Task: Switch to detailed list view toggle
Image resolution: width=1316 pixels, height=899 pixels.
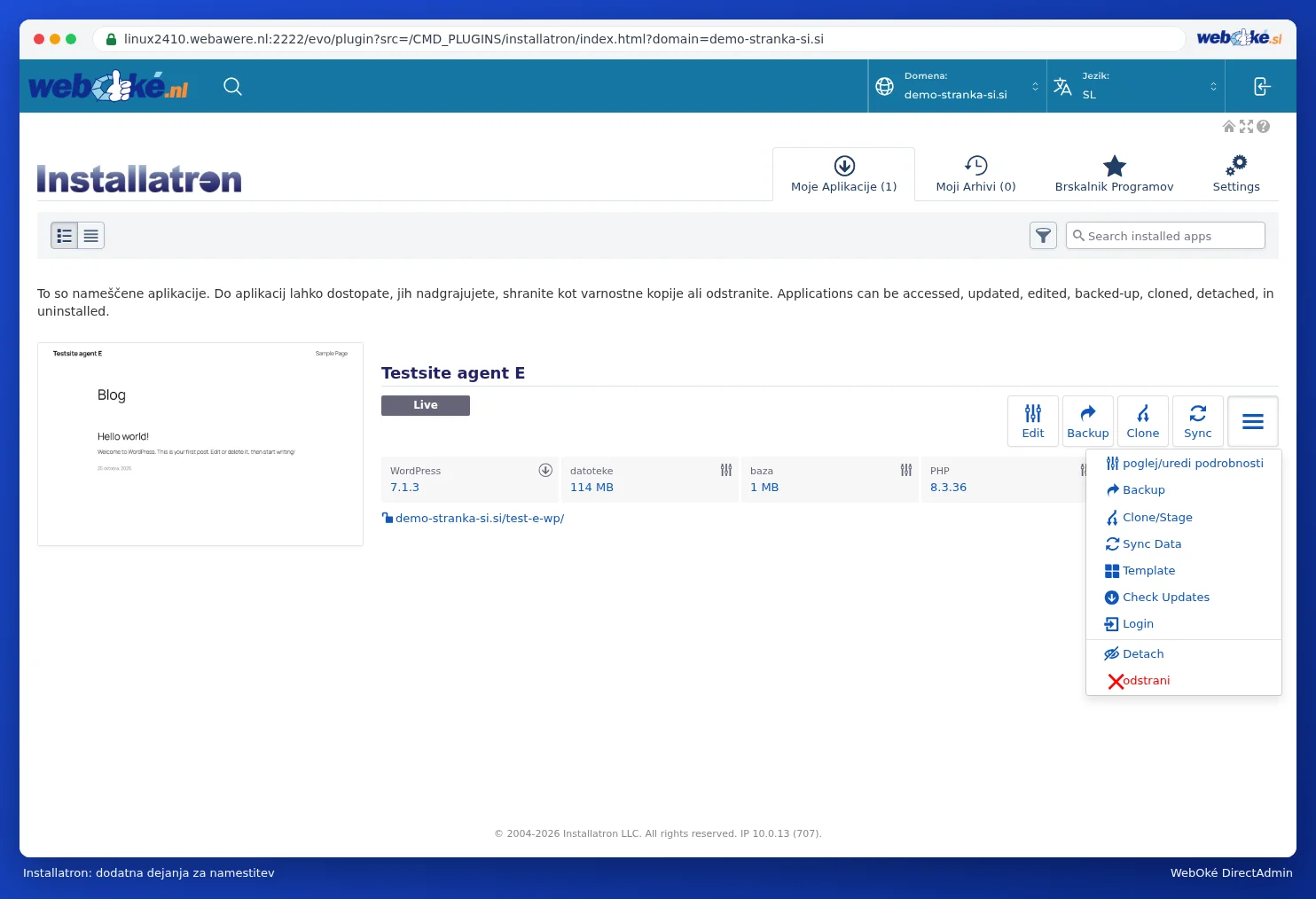Action: click(x=65, y=236)
